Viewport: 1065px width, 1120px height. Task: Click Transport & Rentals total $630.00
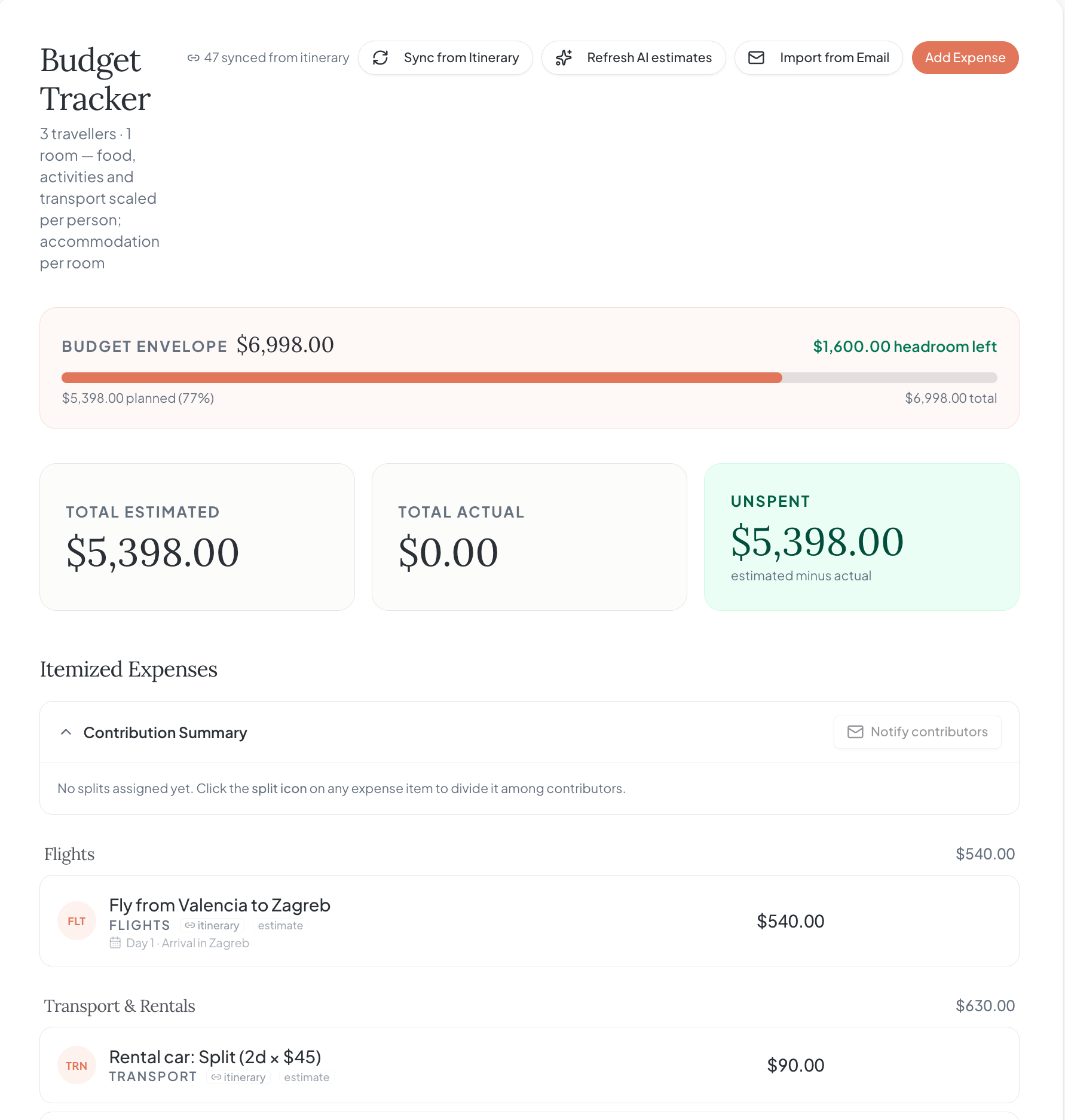click(986, 1006)
